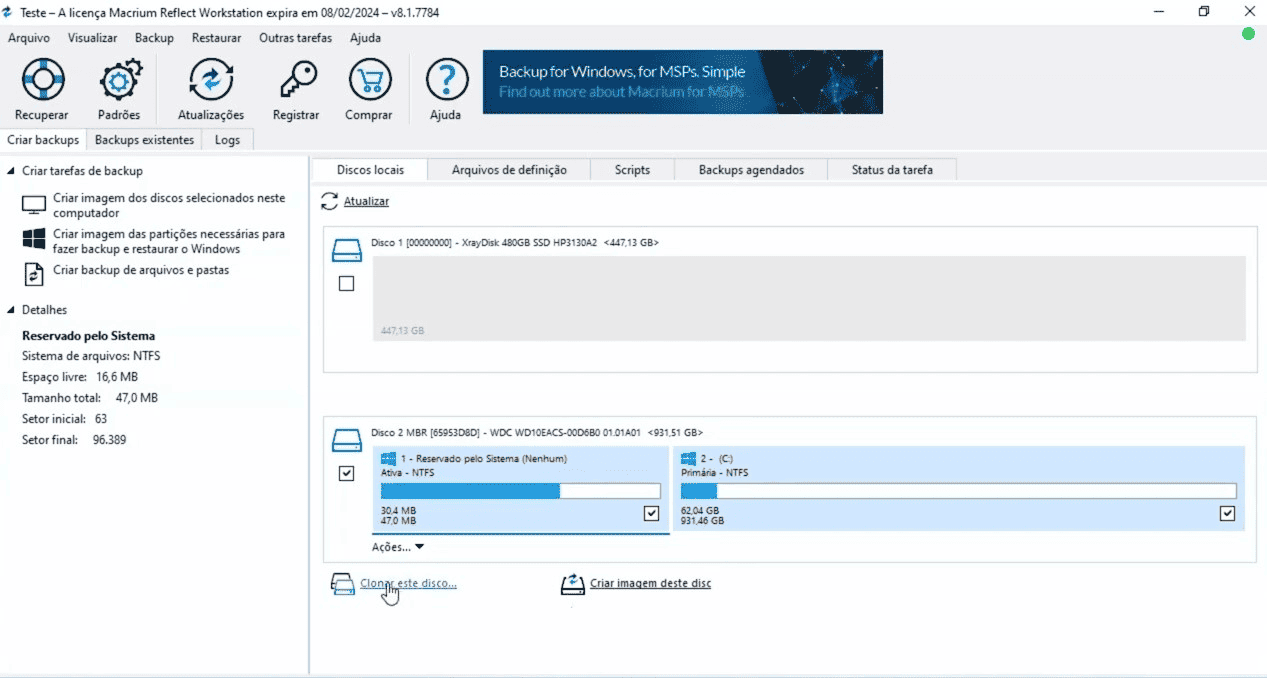The height and width of the screenshot is (678, 1267).
Task: Switch to the Logs tab
Action: point(227,140)
